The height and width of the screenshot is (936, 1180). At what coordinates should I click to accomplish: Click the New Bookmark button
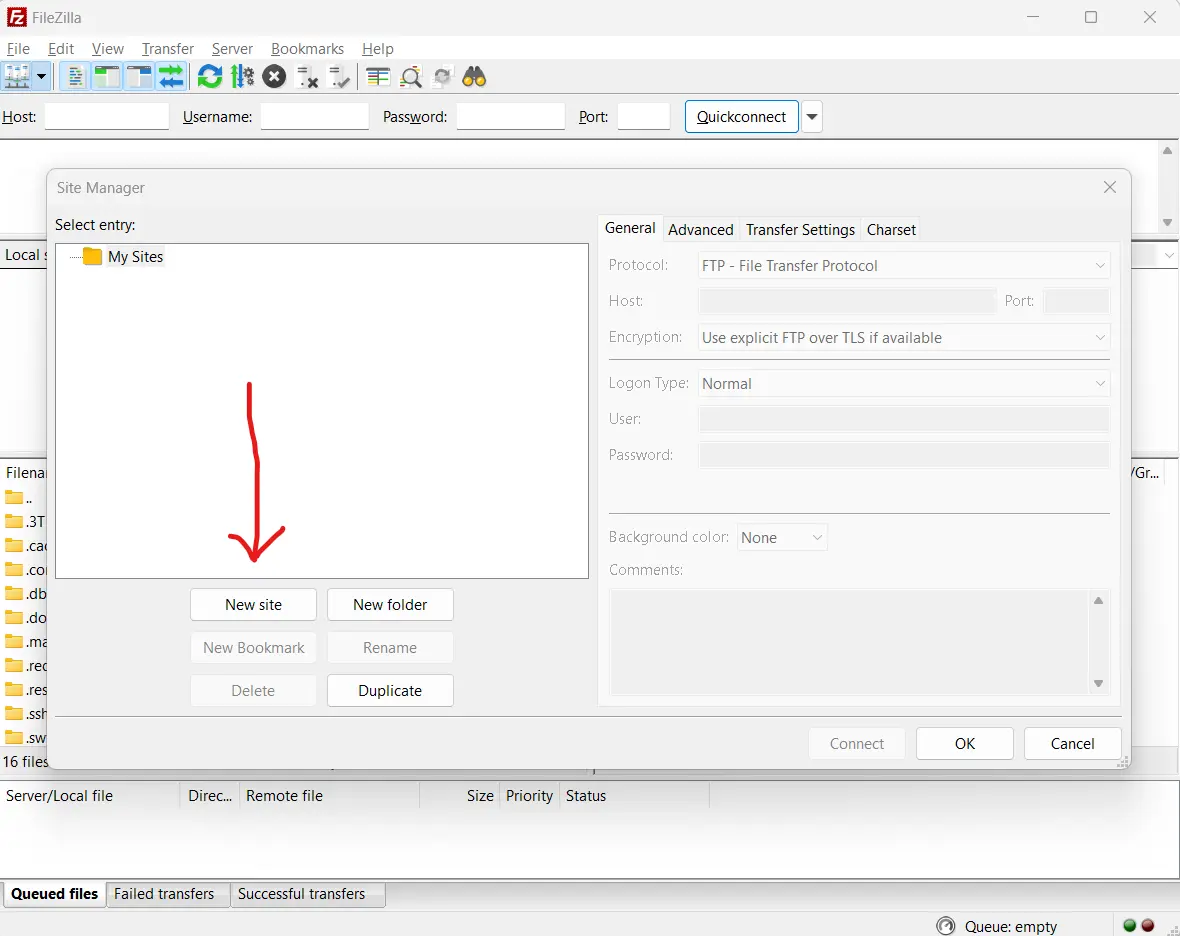[x=254, y=648]
